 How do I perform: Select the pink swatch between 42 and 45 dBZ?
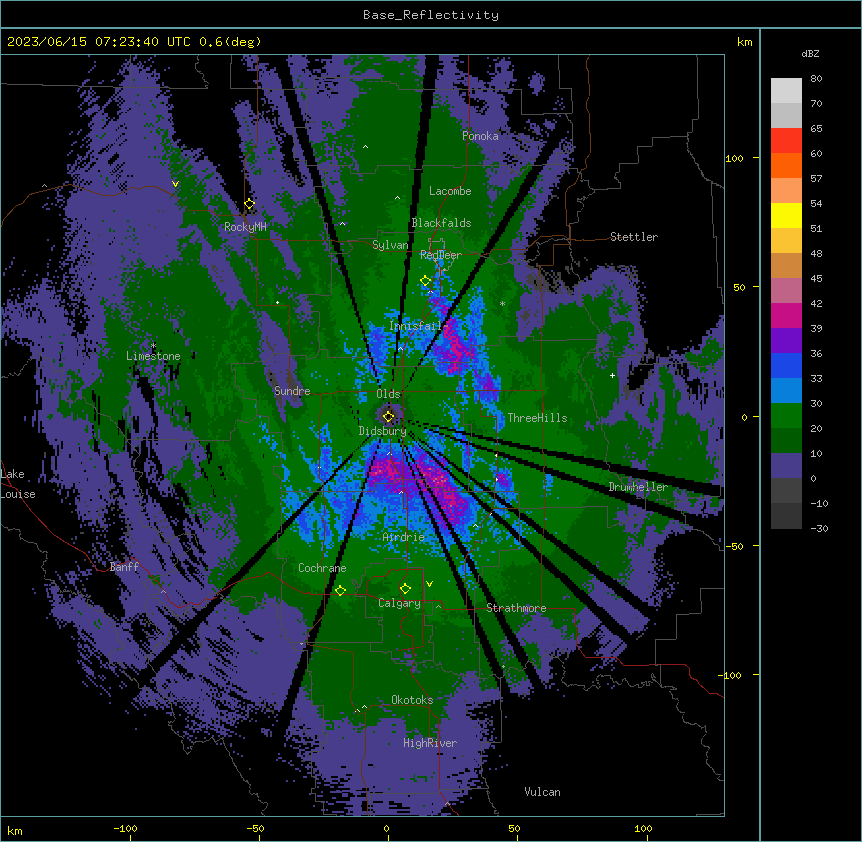pos(786,291)
